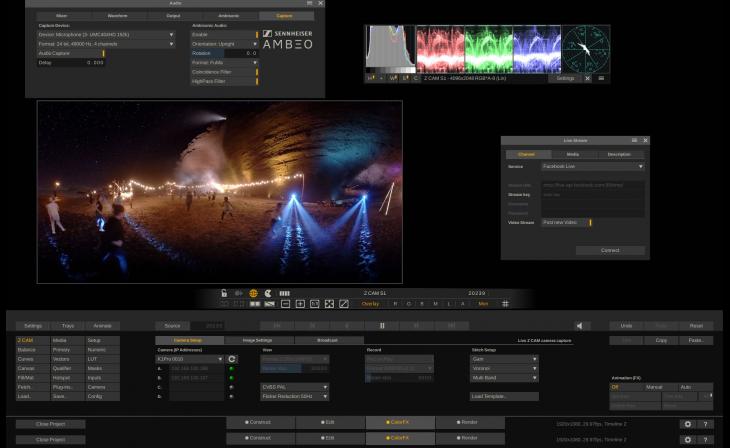Open the Orientation Upright dropdown
The width and height of the screenshot is (730, 448).
coord(224,44)
